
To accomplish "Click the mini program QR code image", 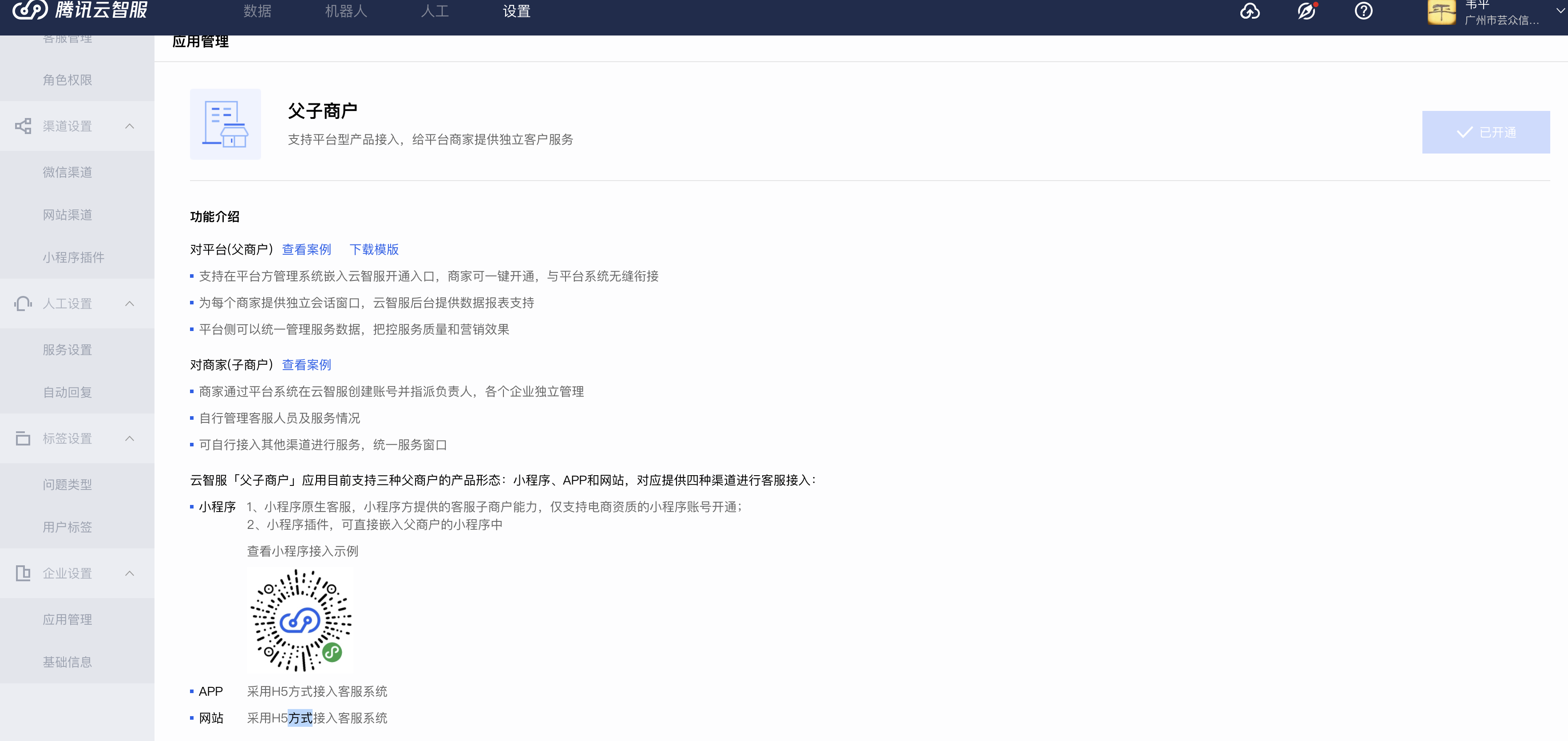I will [300, 620].
